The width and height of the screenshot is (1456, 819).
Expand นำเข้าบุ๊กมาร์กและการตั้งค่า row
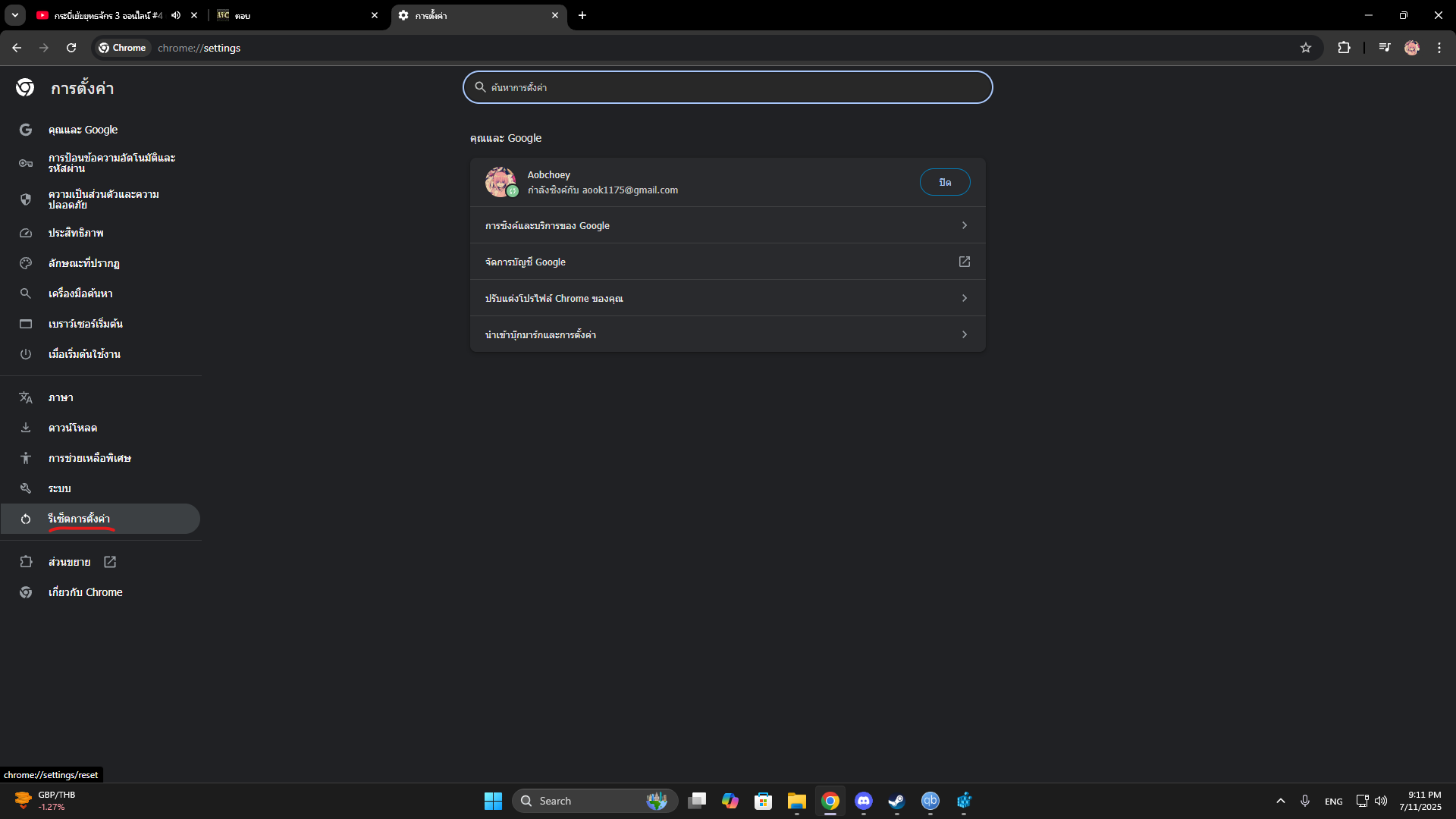727,334
